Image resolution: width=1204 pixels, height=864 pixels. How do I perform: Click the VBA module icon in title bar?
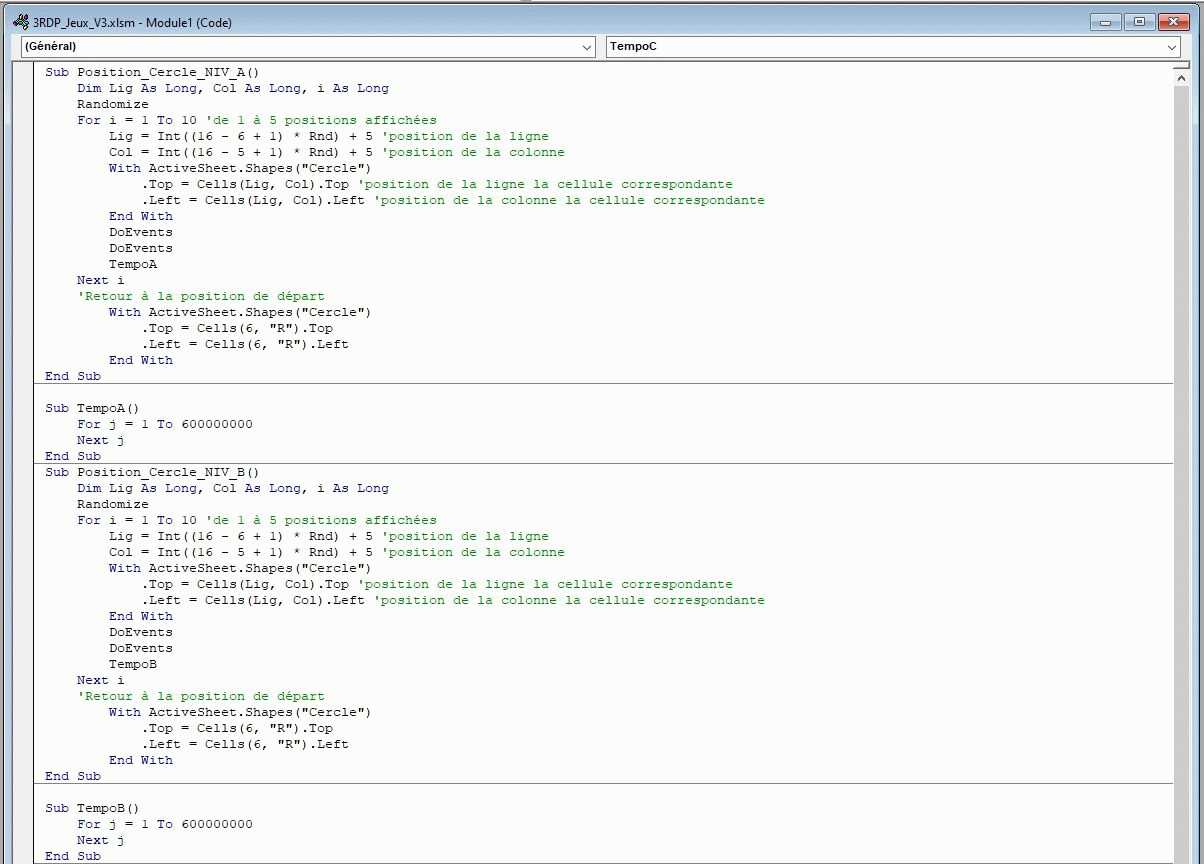20,22
